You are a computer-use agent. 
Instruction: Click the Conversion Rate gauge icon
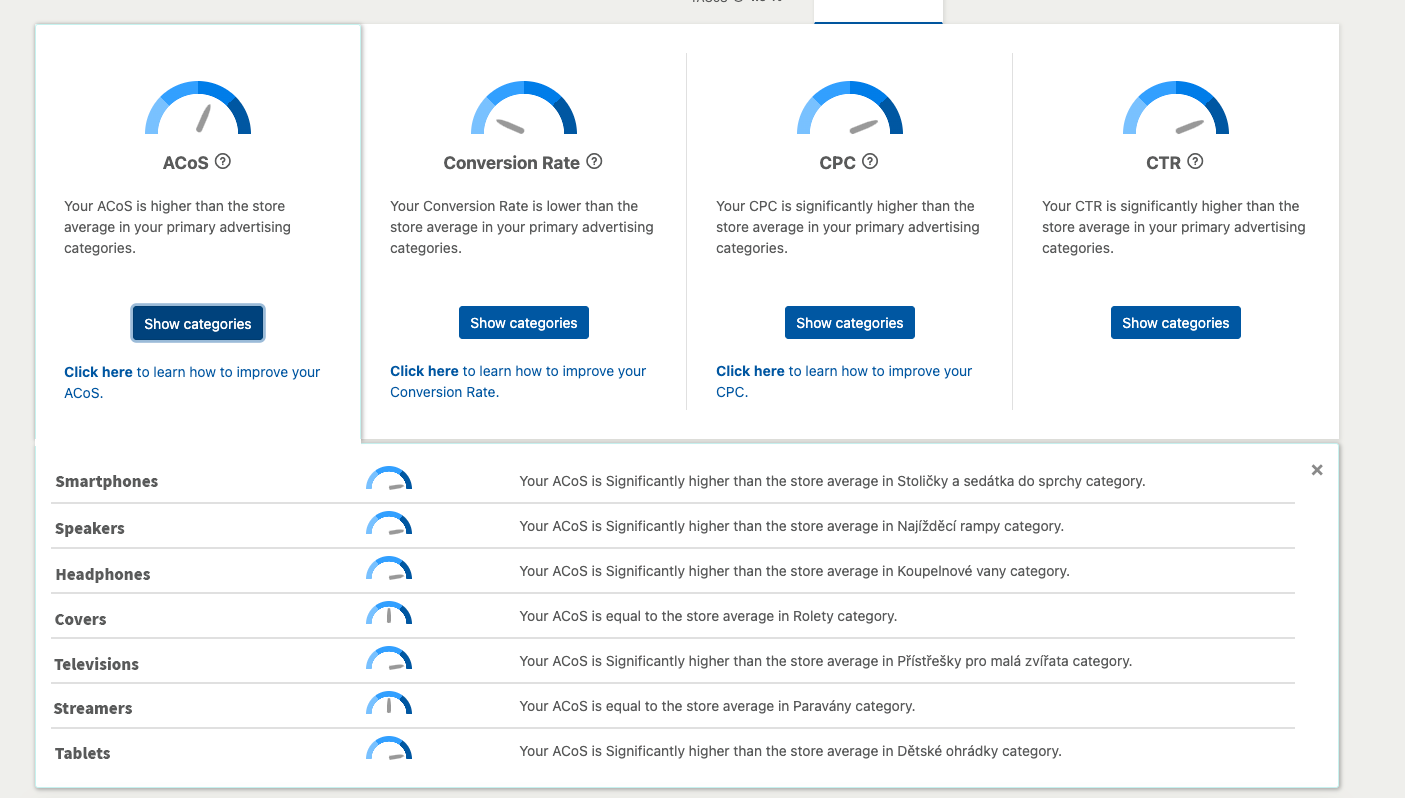(x=524, y=108)
